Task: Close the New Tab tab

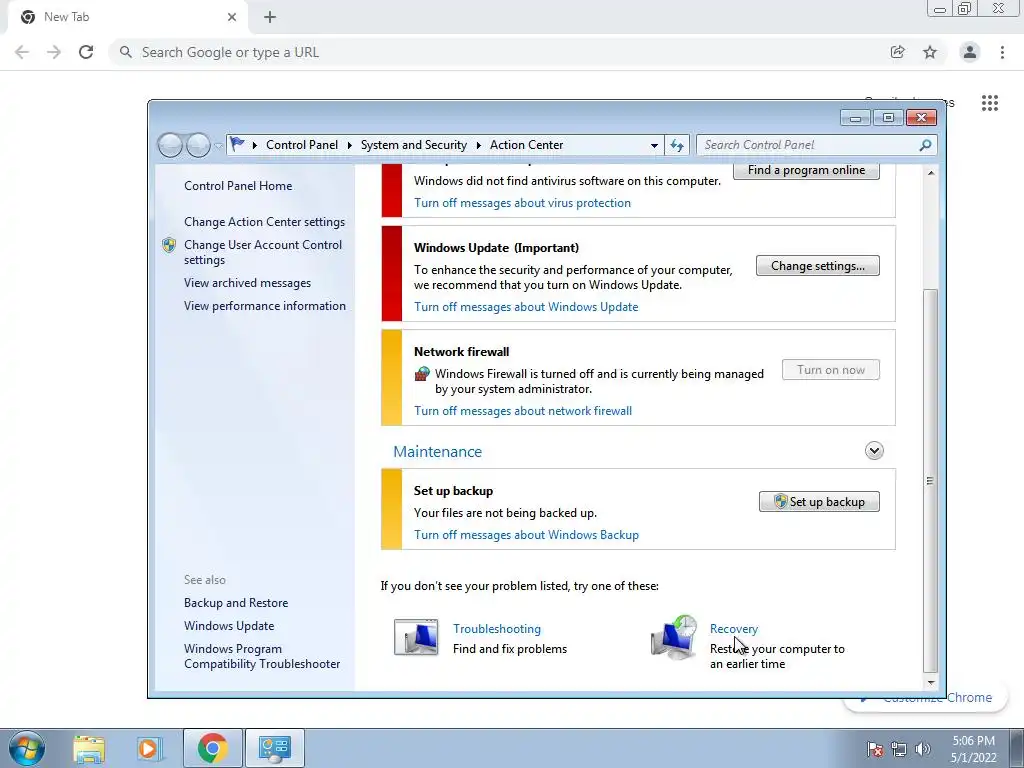Action: tap(232, 17)
